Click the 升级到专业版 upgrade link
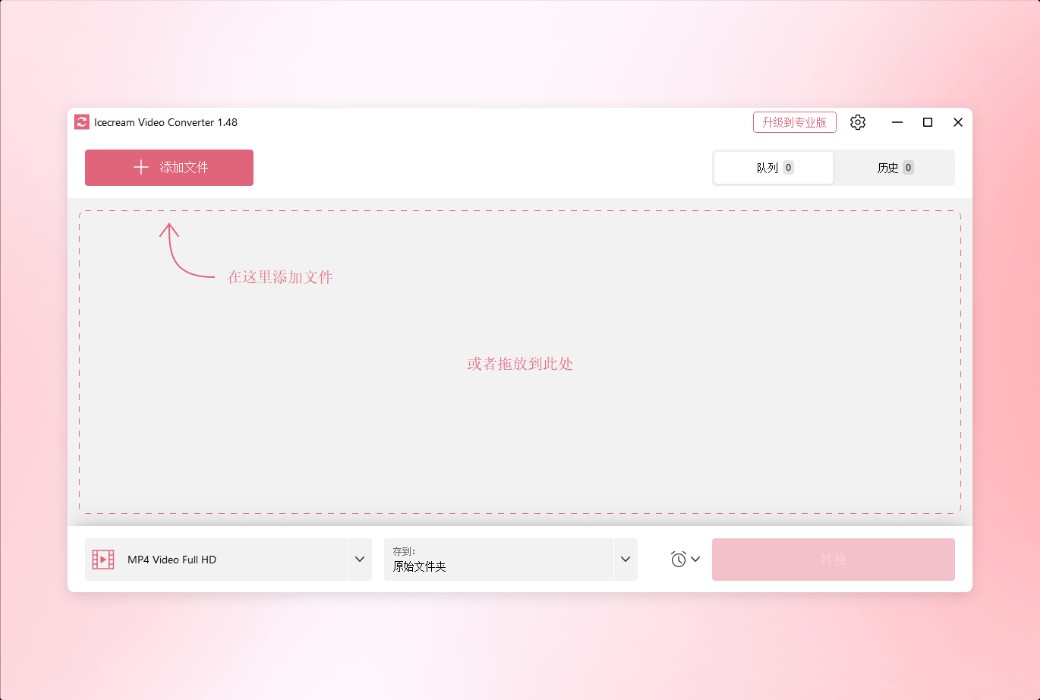Screen dimensions: 1040x700 pos(794,121)
